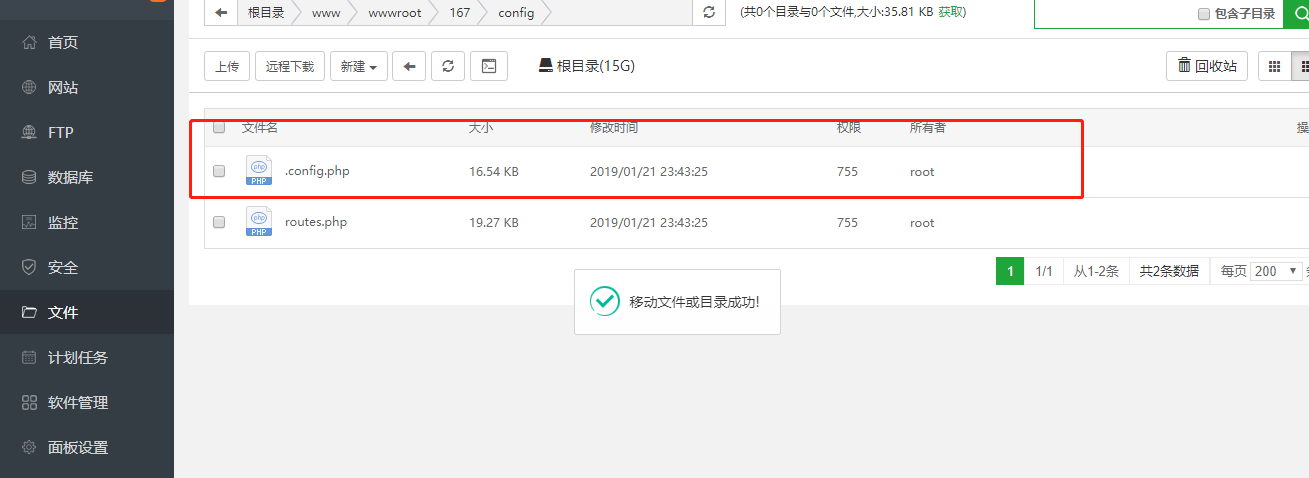The image size is (1309, 478).
Task: Click the 面板设置 gear sidebar icon
Action: [x=29, y=447]
